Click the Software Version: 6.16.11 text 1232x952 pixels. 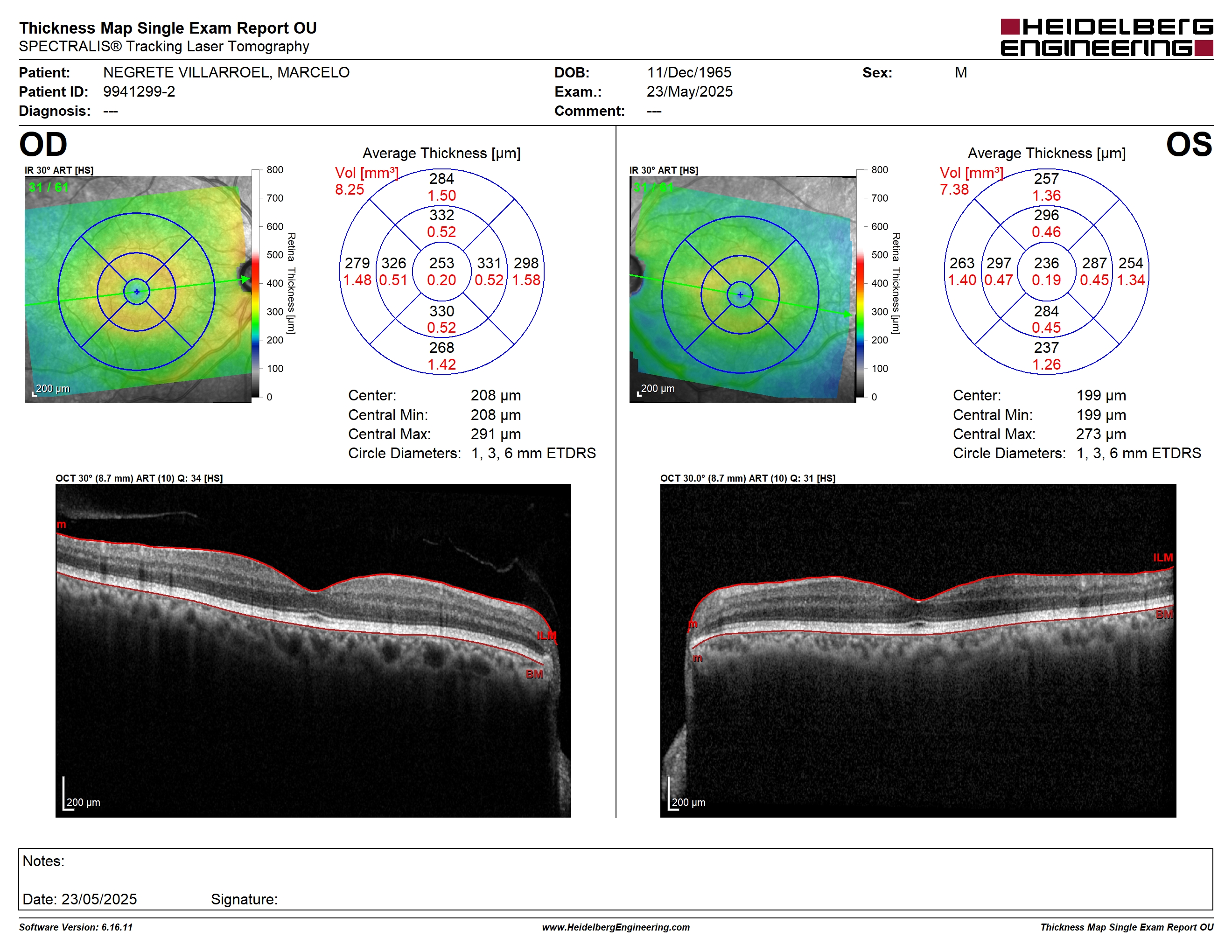pos(76,927)
